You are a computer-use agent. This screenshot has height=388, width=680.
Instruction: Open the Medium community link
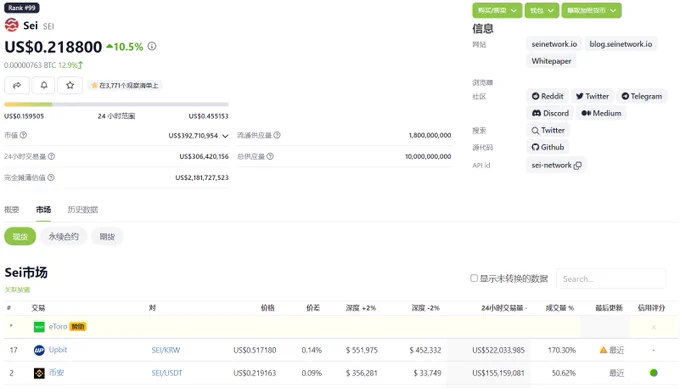[601, 113]
